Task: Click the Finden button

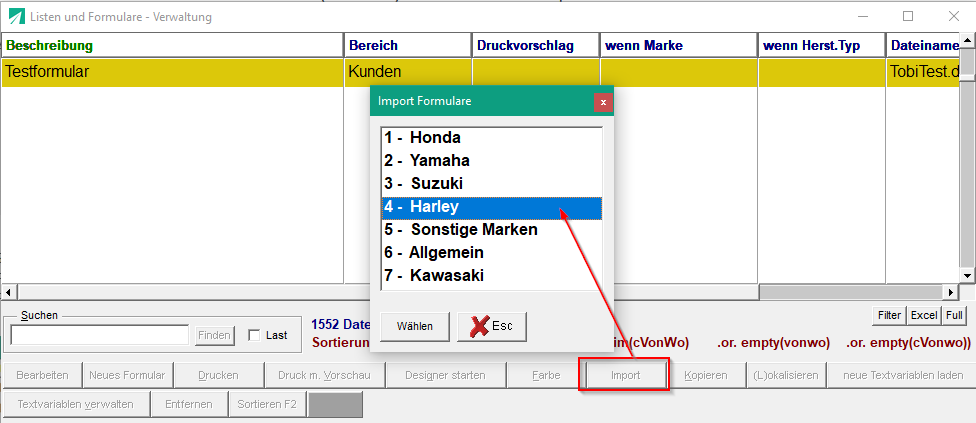Action: (x=215, y=335)
